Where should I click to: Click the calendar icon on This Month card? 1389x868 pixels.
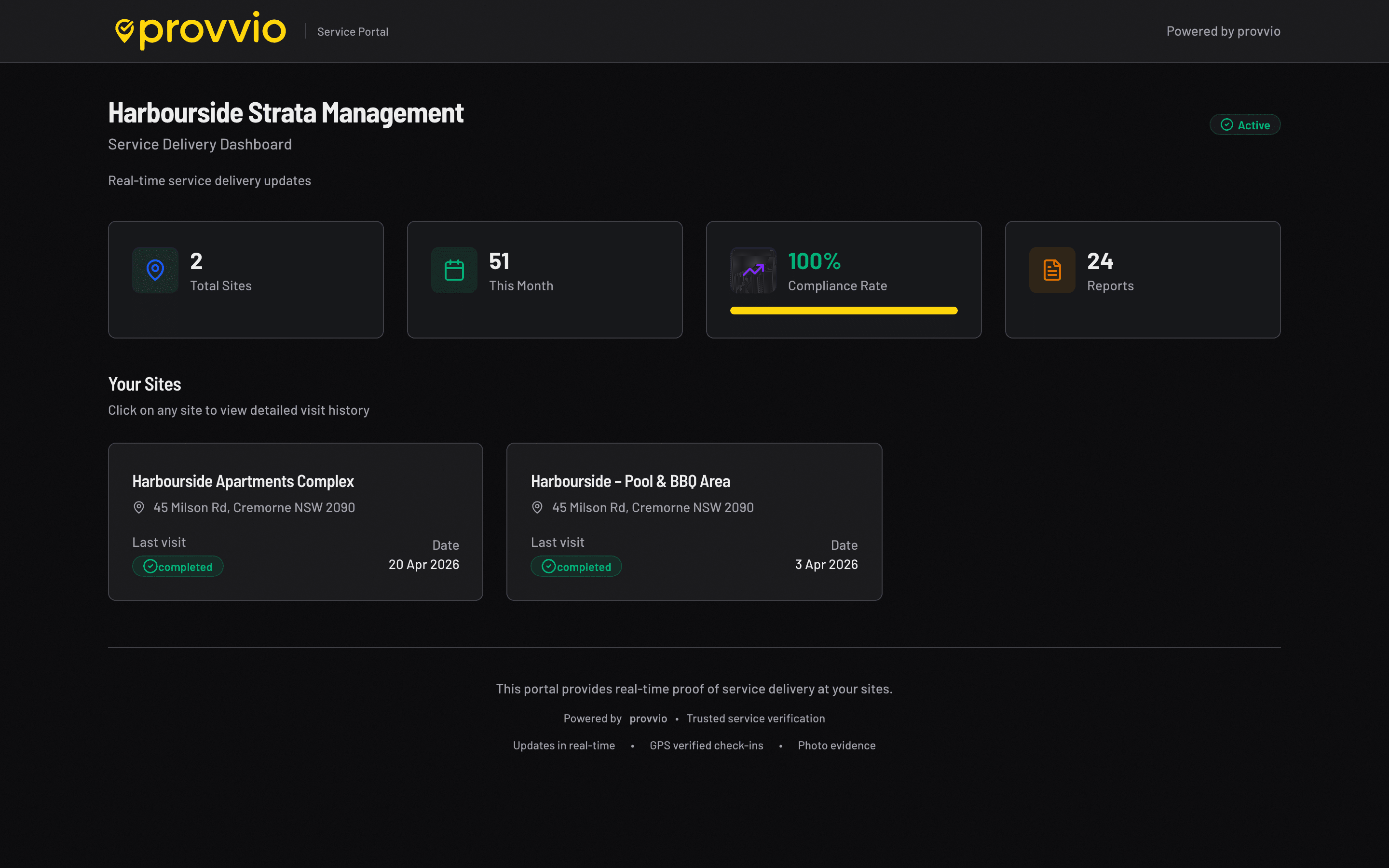454,270
